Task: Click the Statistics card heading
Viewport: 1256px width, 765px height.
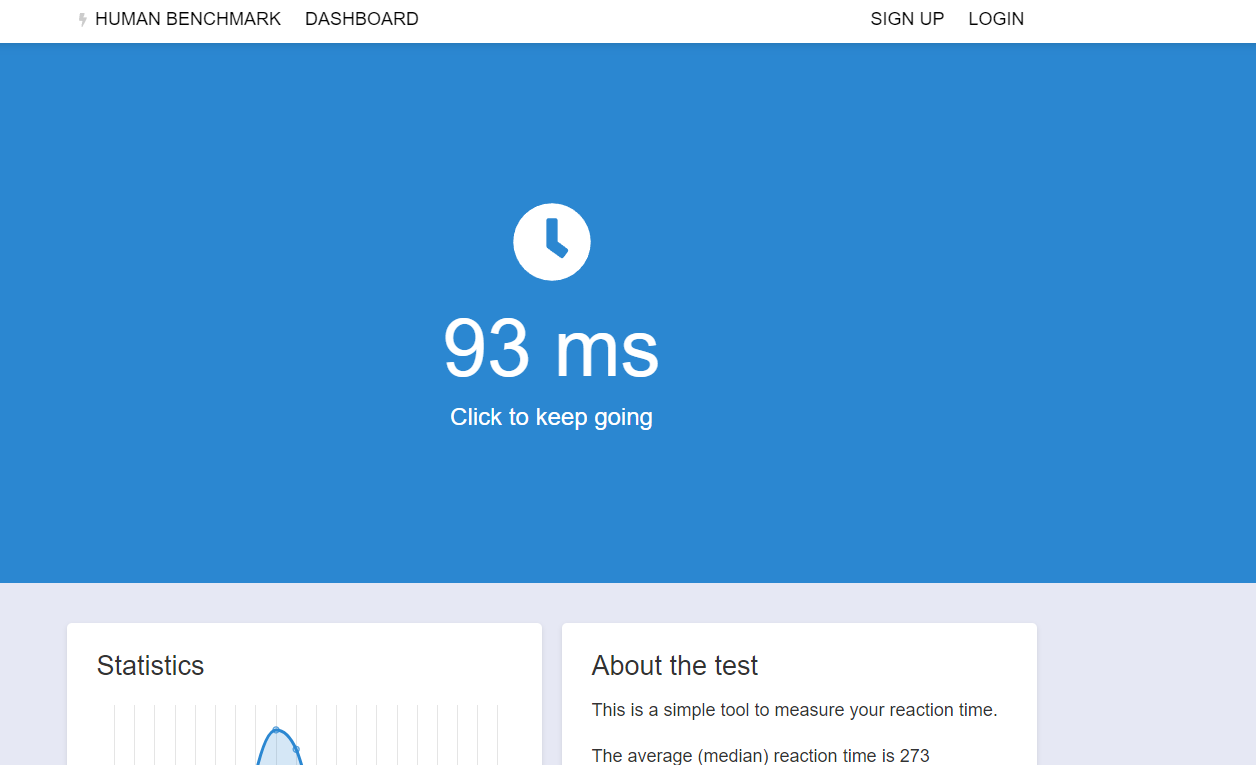Action: tap(150, 666)
